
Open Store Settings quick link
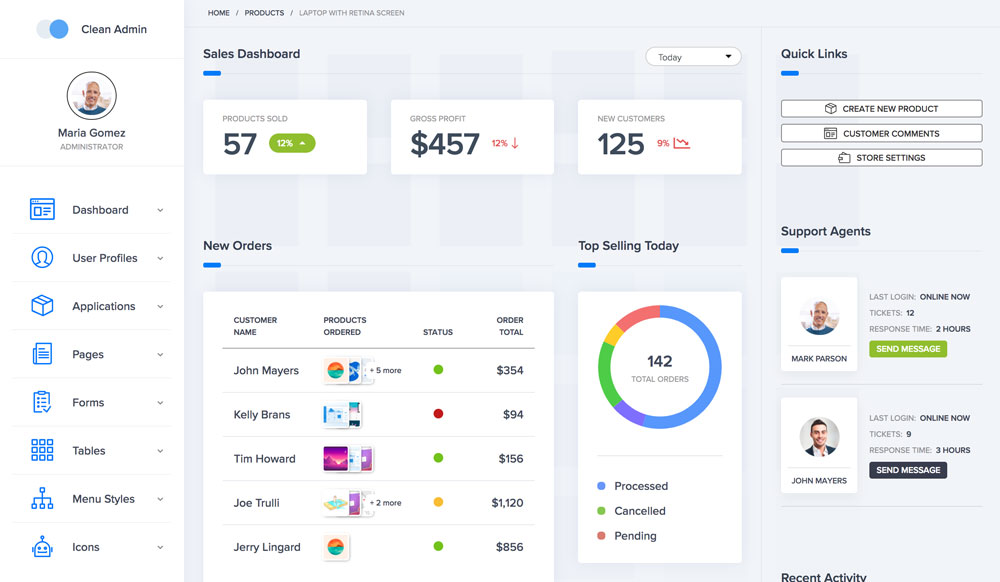coord(881,158)
